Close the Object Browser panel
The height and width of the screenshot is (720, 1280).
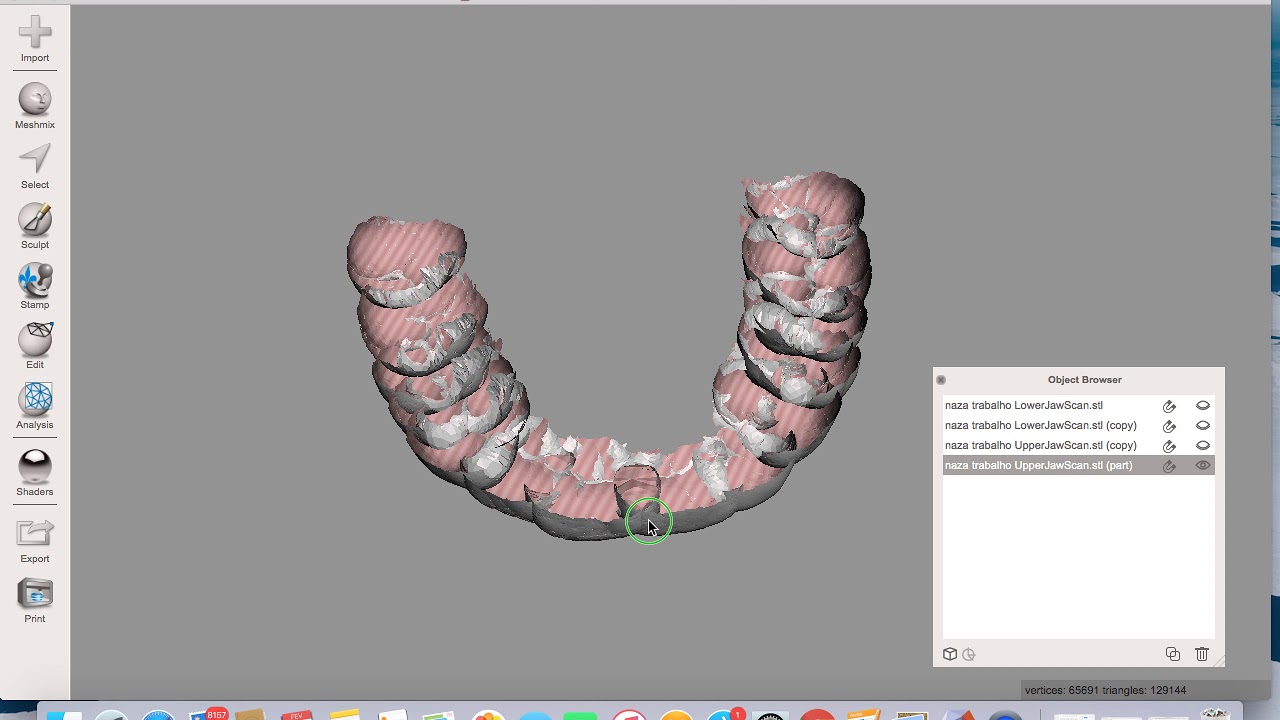point(941,380)
